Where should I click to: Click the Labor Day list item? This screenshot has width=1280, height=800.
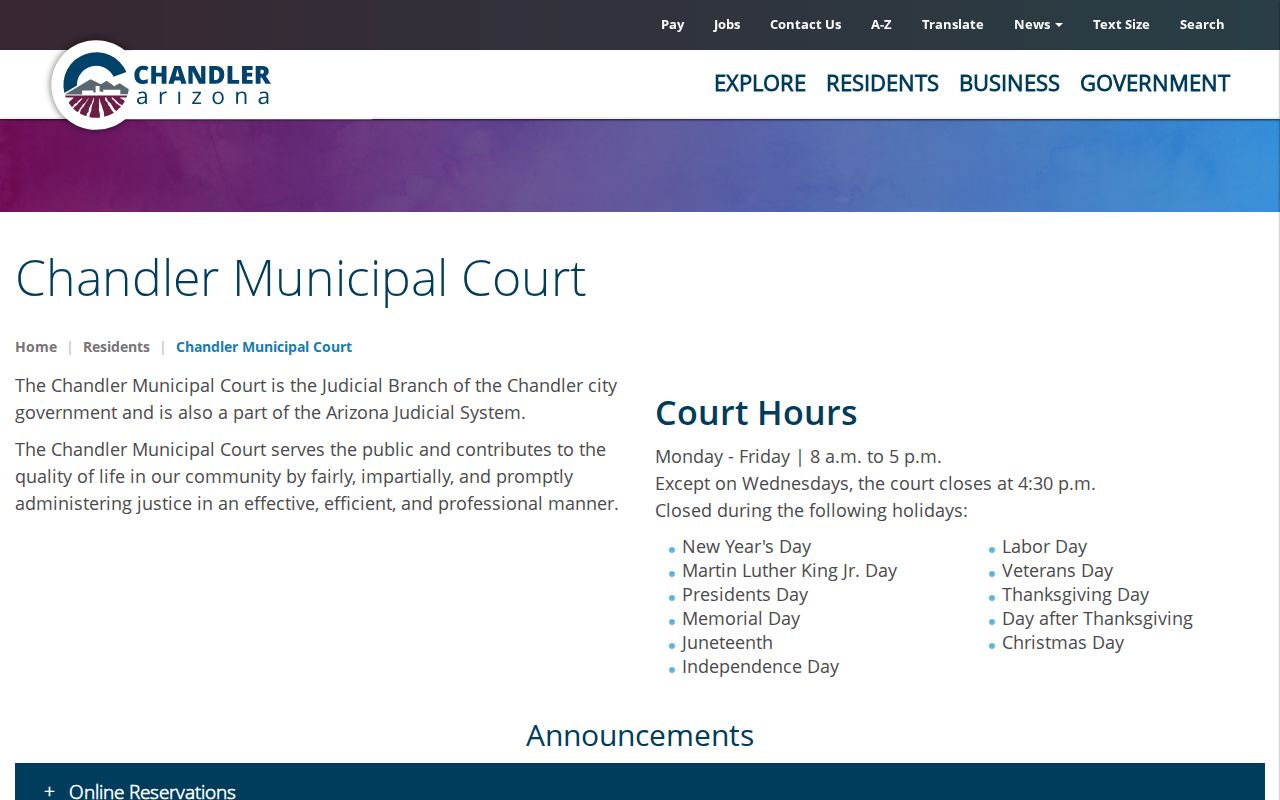coord(1044,547)
